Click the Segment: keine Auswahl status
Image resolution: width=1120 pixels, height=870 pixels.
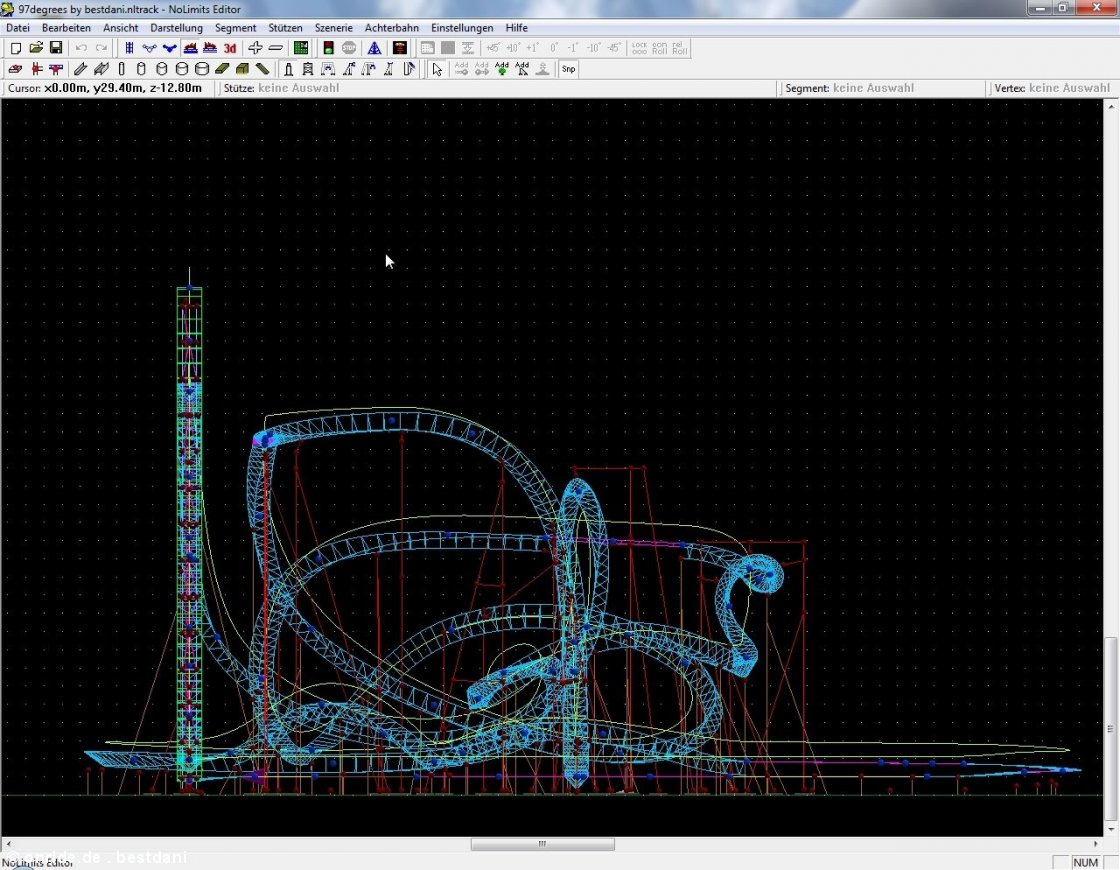(849, 88)
